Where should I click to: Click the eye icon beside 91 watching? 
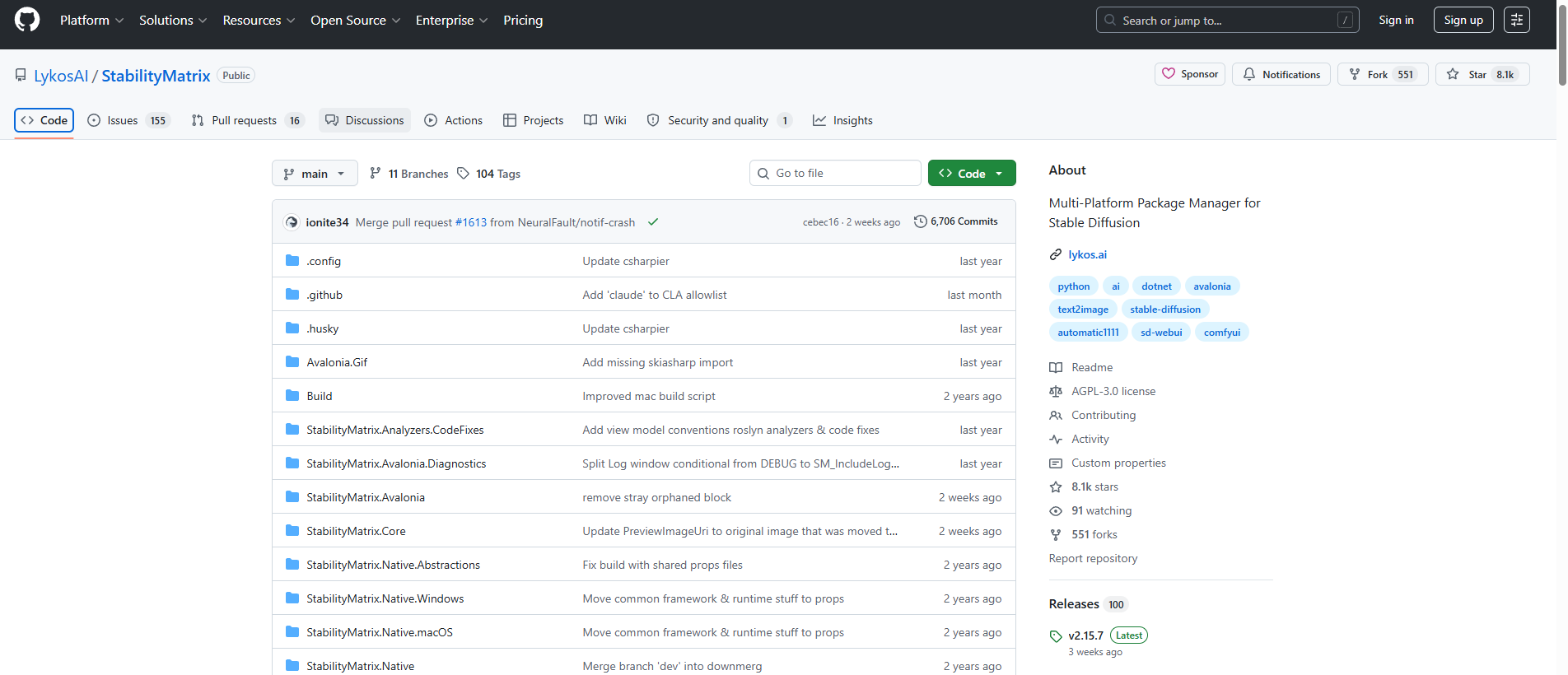click(1056, 511)
